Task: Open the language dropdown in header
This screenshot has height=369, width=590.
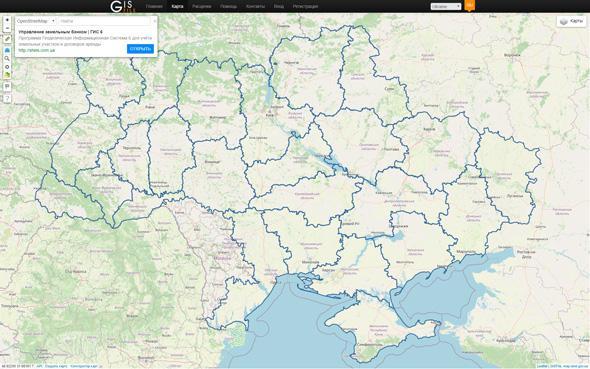Action: pyautogui.click(x=446, y=6)
